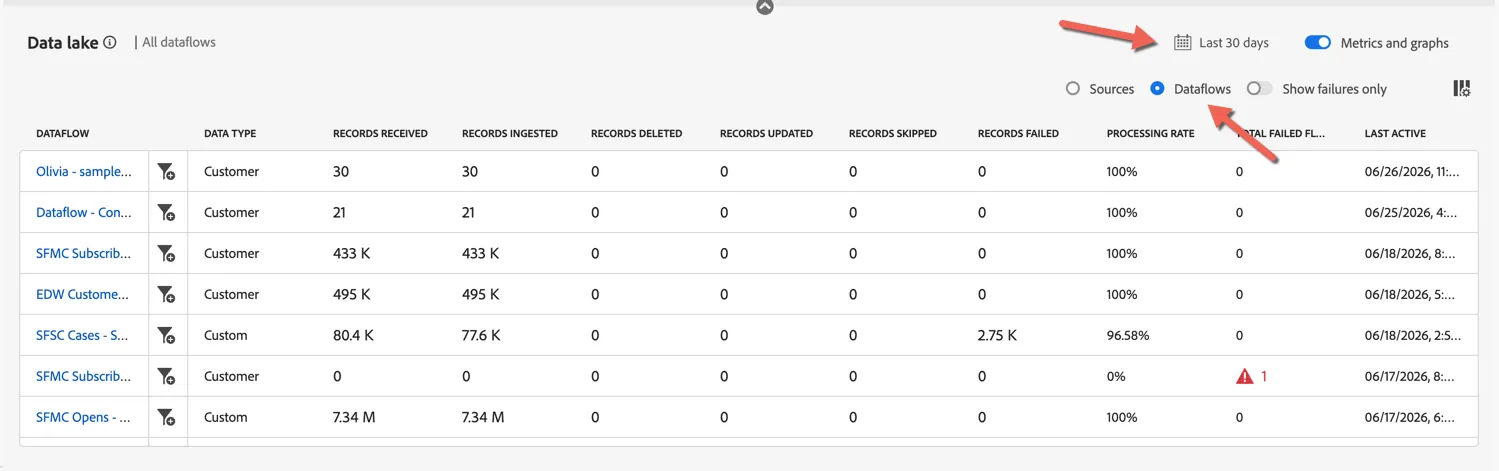Viewport: 1499px width, 471px height.
Task: Click the 80.4 K records received cell
Action: click(x=353, y=336)
